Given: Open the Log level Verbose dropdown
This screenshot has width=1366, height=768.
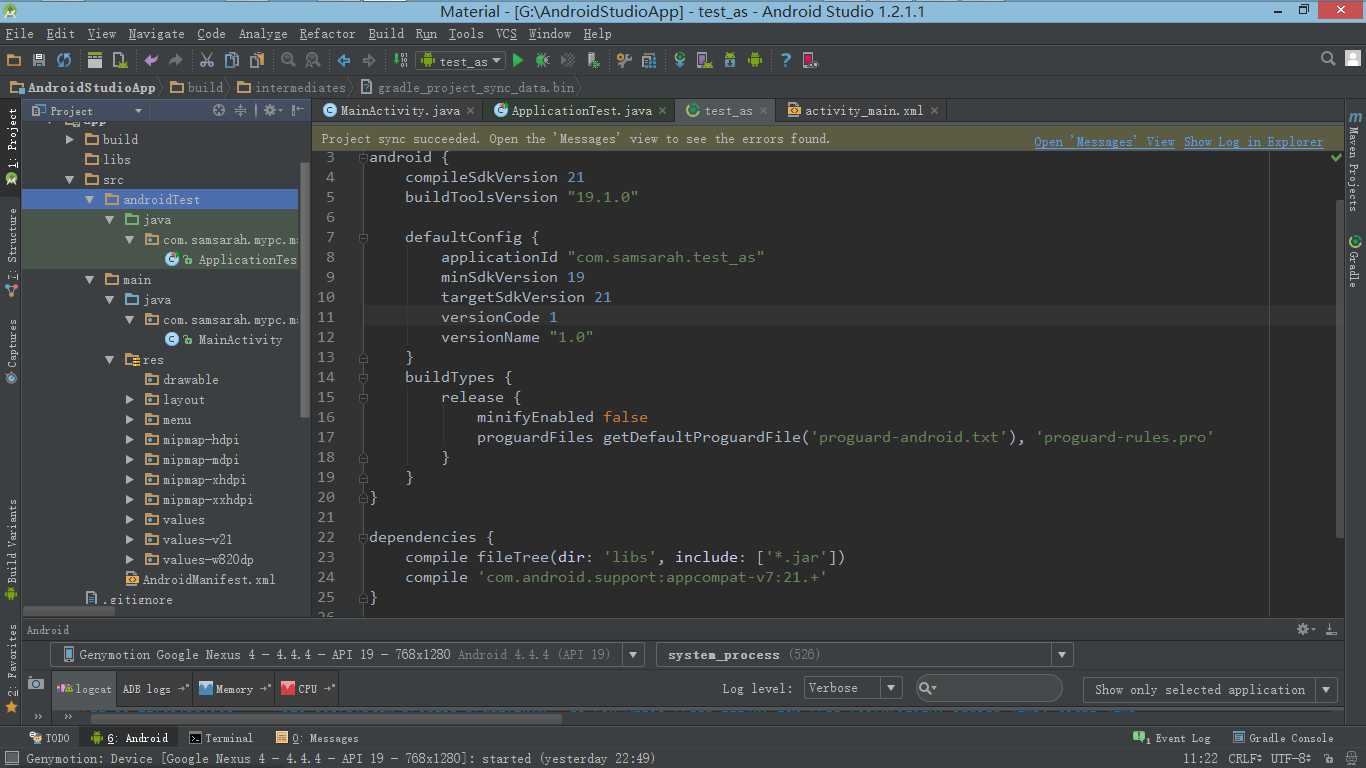Looking at the screenshot, I should pyautogui.click(x=853, y=688).
